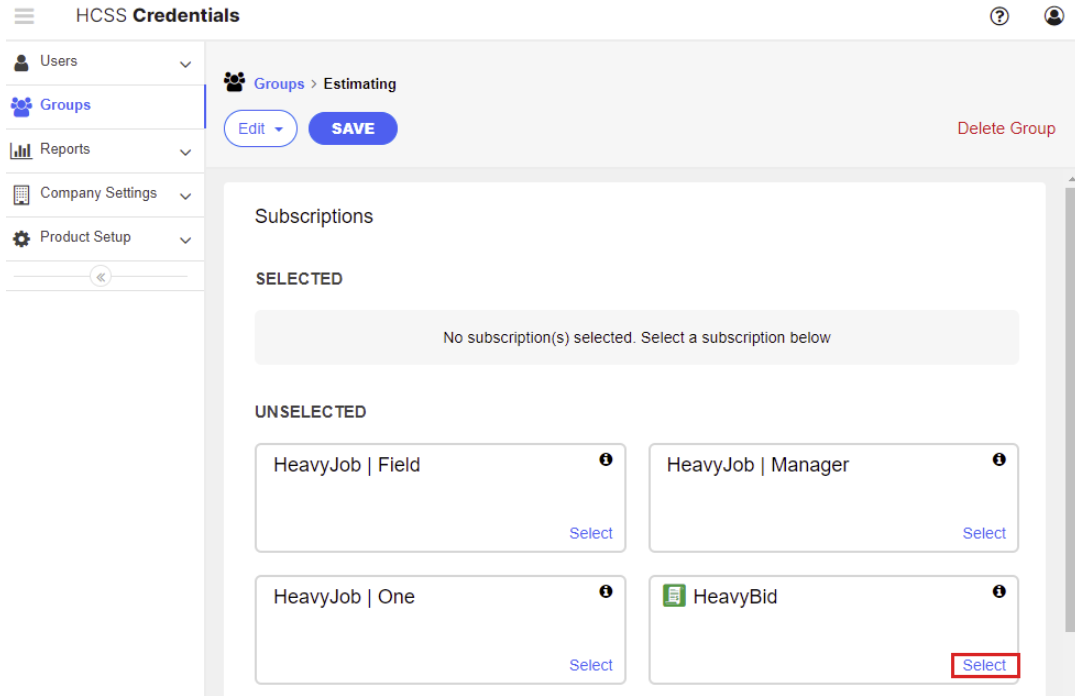Click the help question mark icon

pyautogui.click(x=998, y=16)
